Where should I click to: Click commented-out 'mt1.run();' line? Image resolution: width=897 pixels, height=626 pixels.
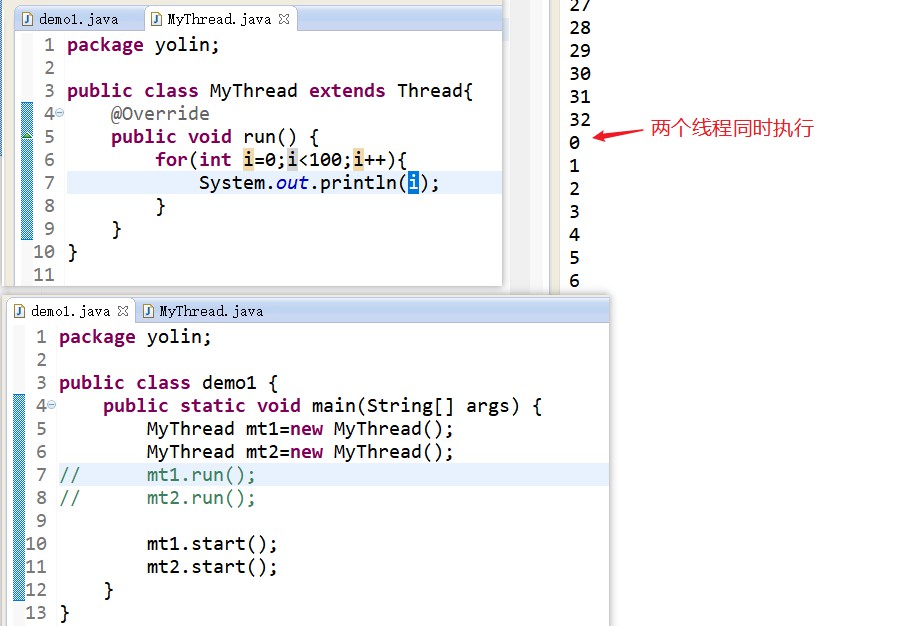click(x=201, y=474)
